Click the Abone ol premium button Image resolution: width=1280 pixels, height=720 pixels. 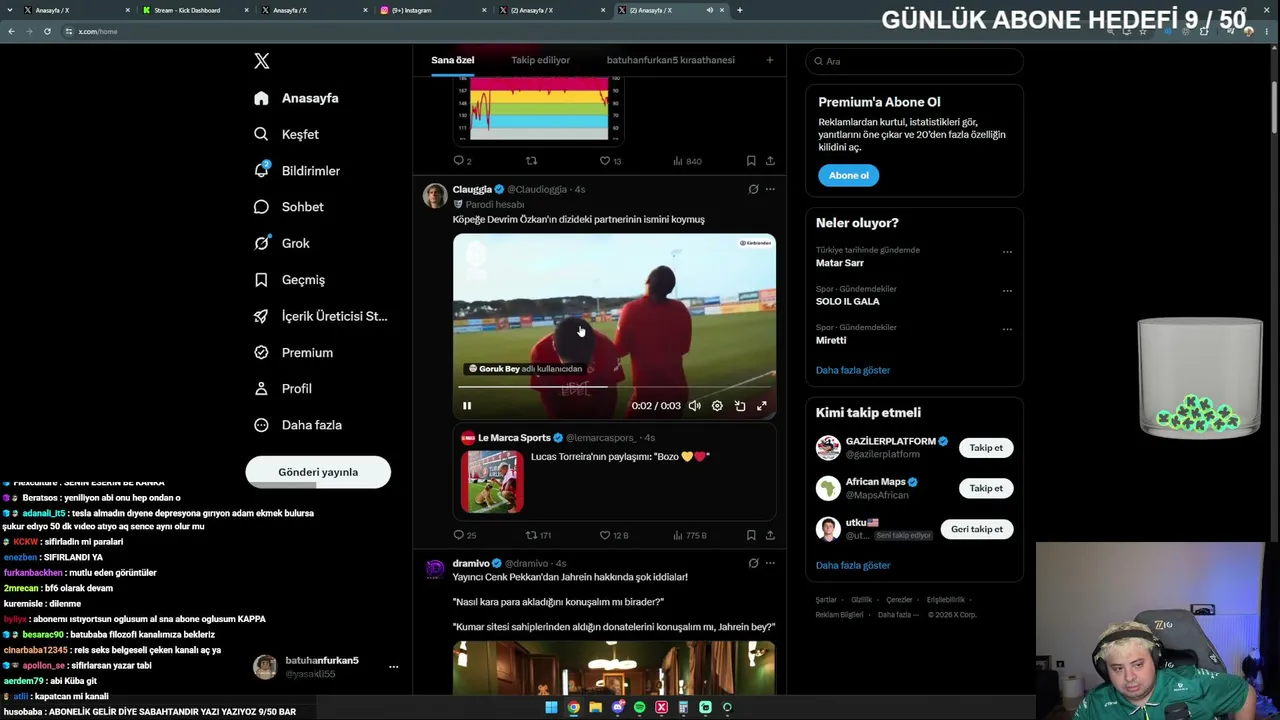pos(849,175)
